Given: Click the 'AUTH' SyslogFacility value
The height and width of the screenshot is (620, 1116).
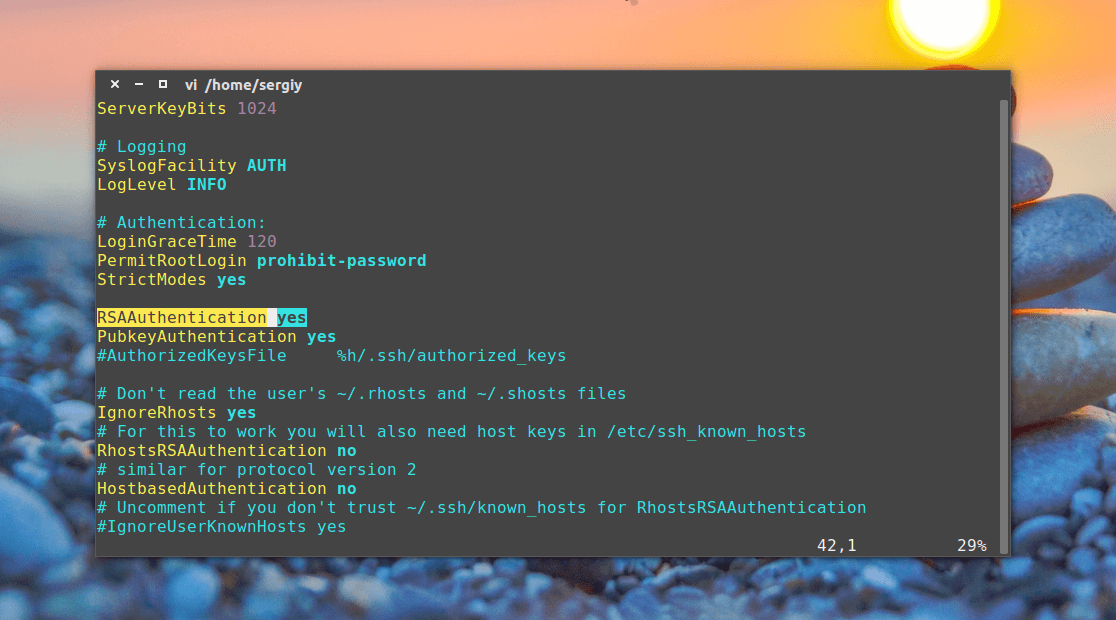Looking at the screenshot, I should [267, 165].
